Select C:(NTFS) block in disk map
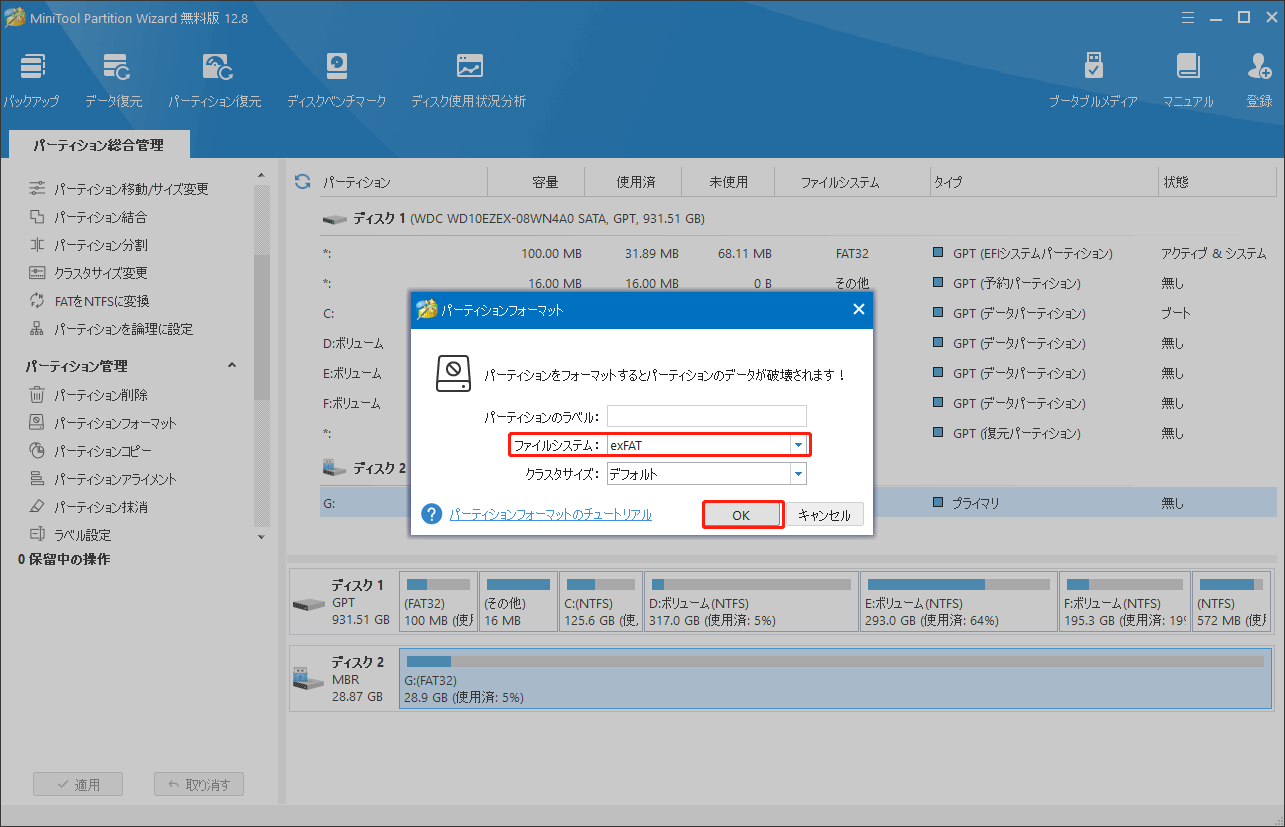The height and width of the screenshot is (827, 1285). (601, 602)
